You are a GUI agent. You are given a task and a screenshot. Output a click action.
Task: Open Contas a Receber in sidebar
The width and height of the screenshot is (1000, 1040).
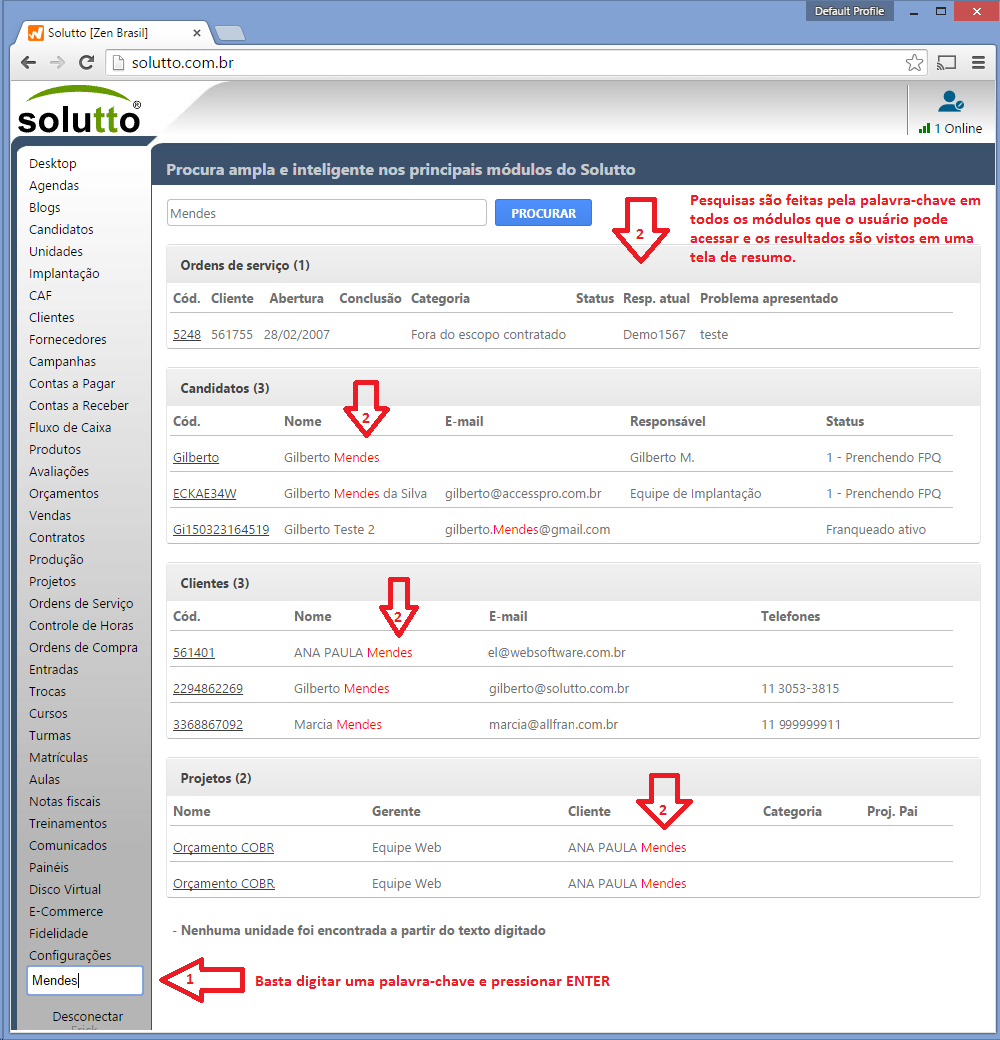[x=78, y=405]
